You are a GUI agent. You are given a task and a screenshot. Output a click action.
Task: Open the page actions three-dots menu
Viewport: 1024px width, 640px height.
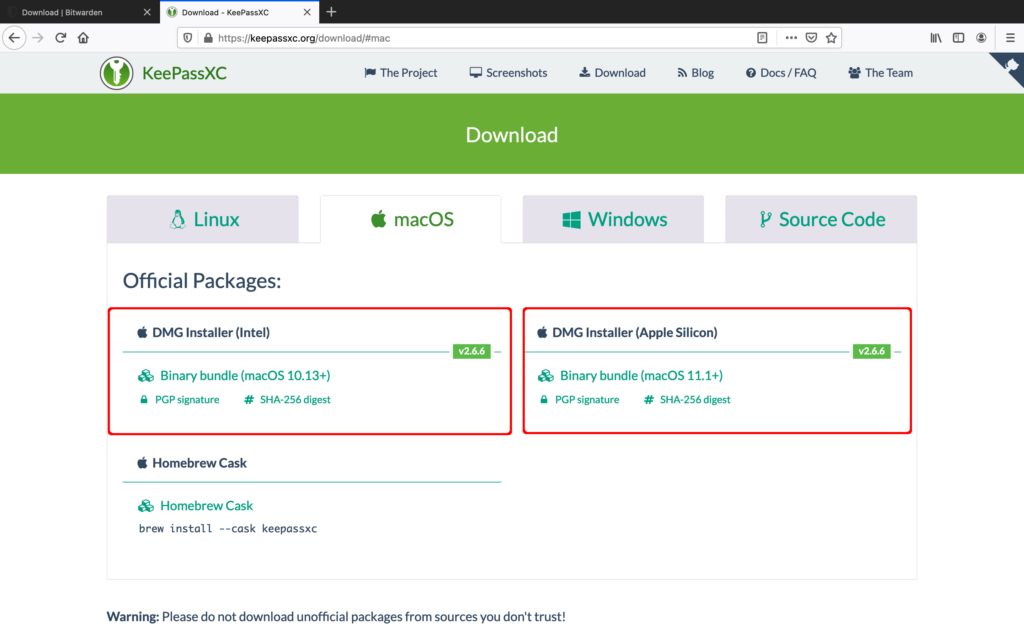point(791,38)
